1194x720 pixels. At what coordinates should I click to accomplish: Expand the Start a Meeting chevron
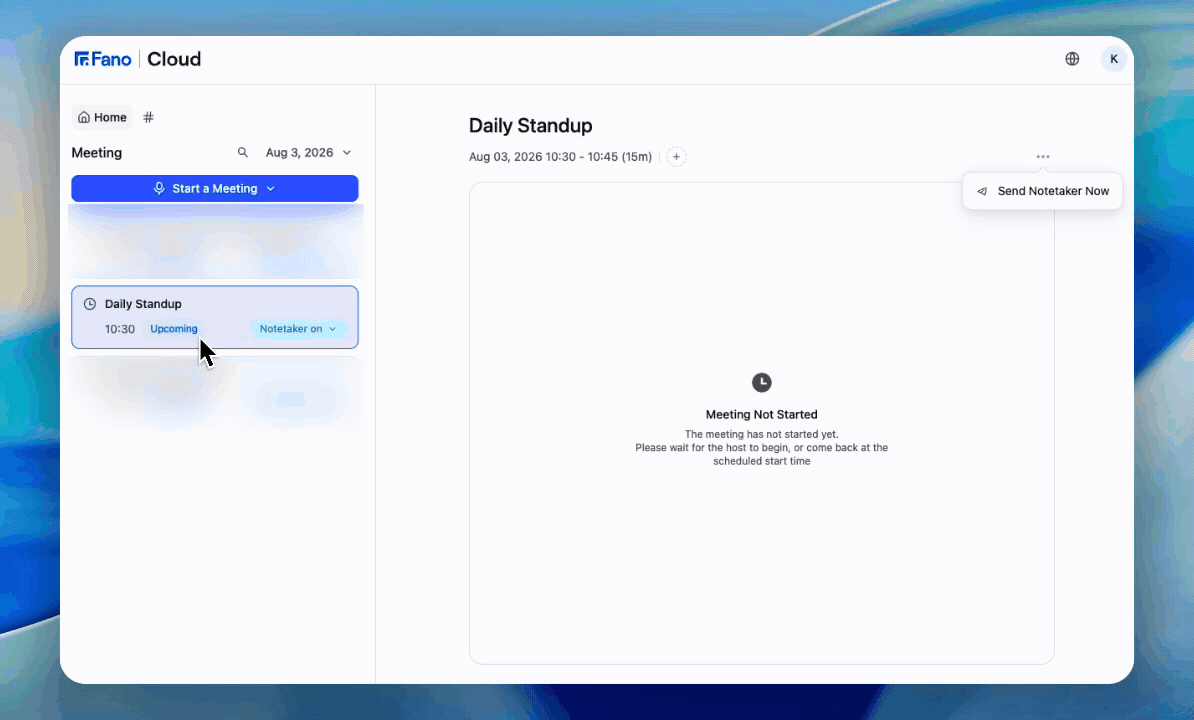coord(270,189)
